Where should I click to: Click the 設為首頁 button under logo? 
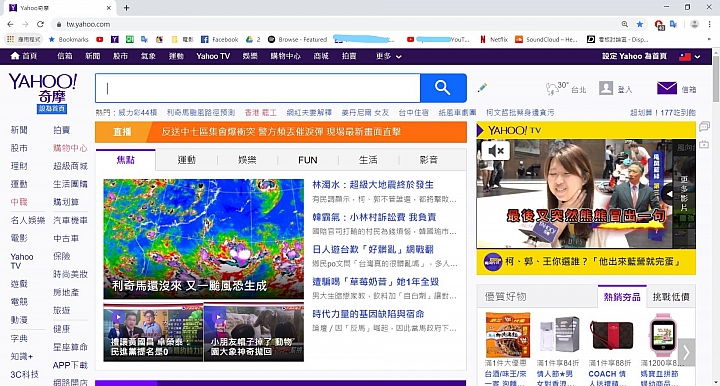pyautogui.click(x=52, y=109)
